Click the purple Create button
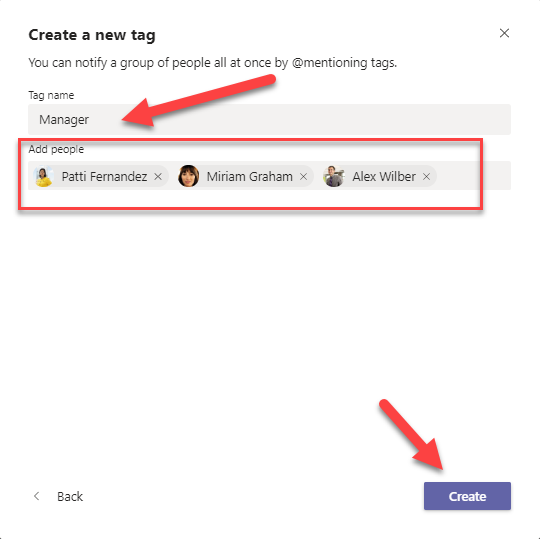540x539 pixels. [467, 496]
